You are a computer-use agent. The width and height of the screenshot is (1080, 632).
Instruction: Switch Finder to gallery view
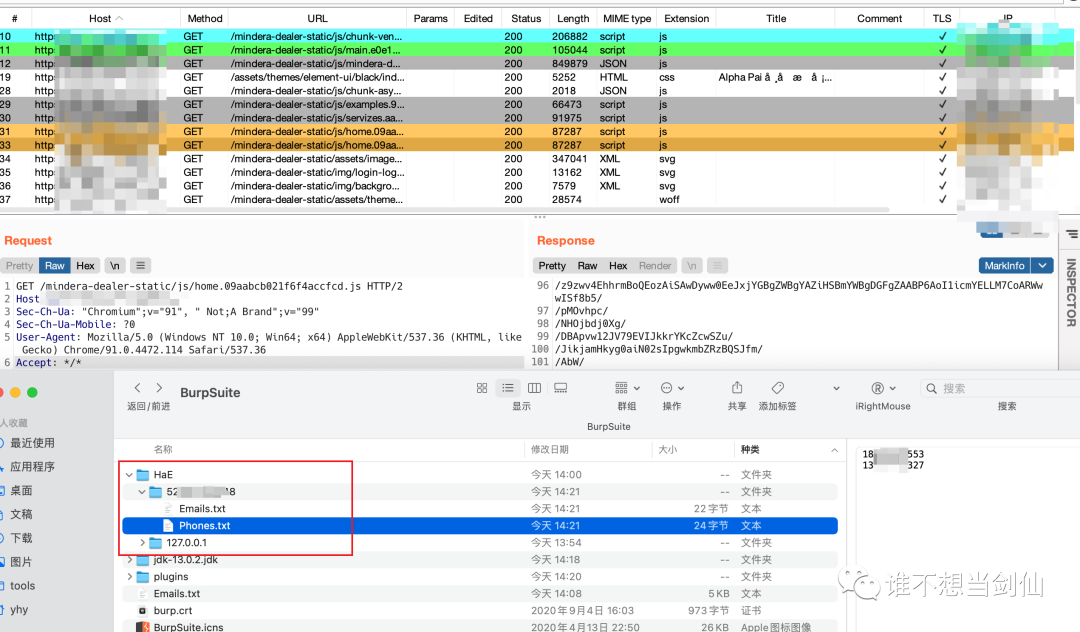tap(561, 388)
